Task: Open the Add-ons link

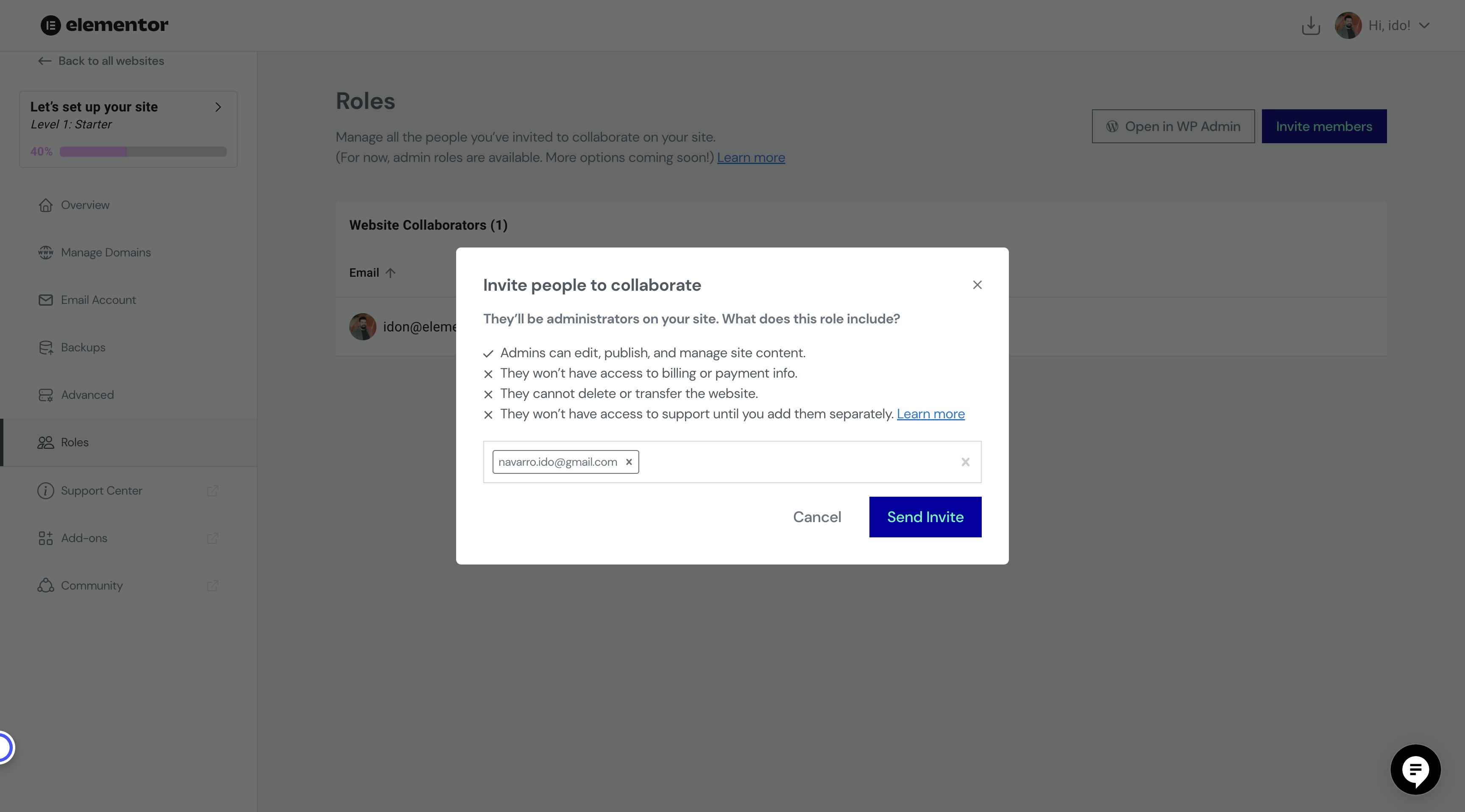Action: click(x=84, y=538)
